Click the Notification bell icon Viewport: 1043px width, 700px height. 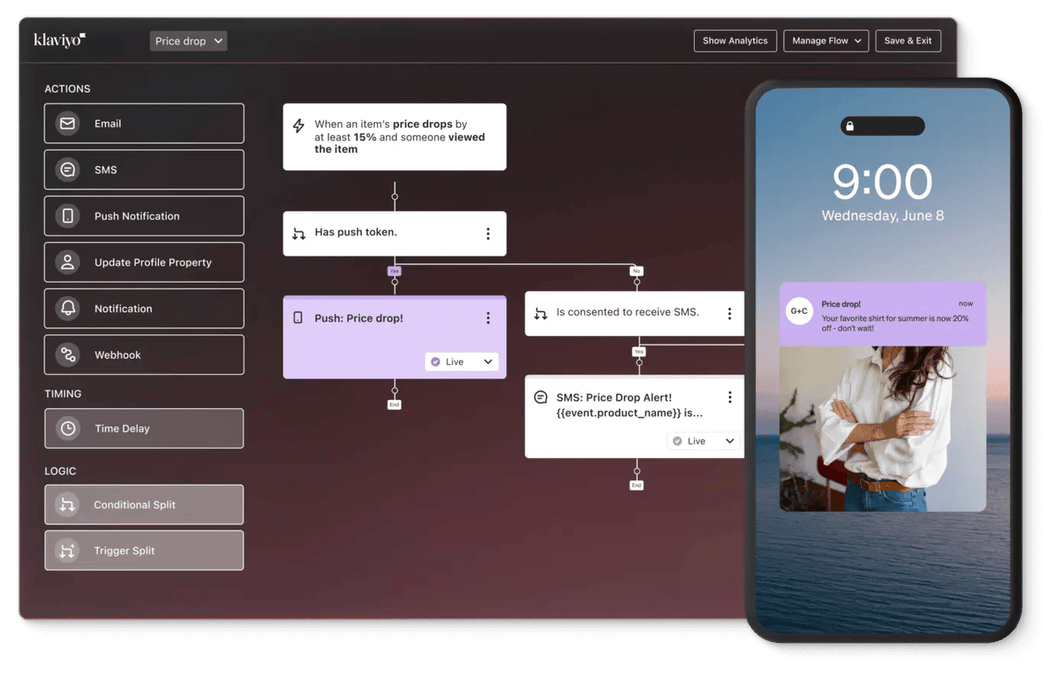(66, 308)
